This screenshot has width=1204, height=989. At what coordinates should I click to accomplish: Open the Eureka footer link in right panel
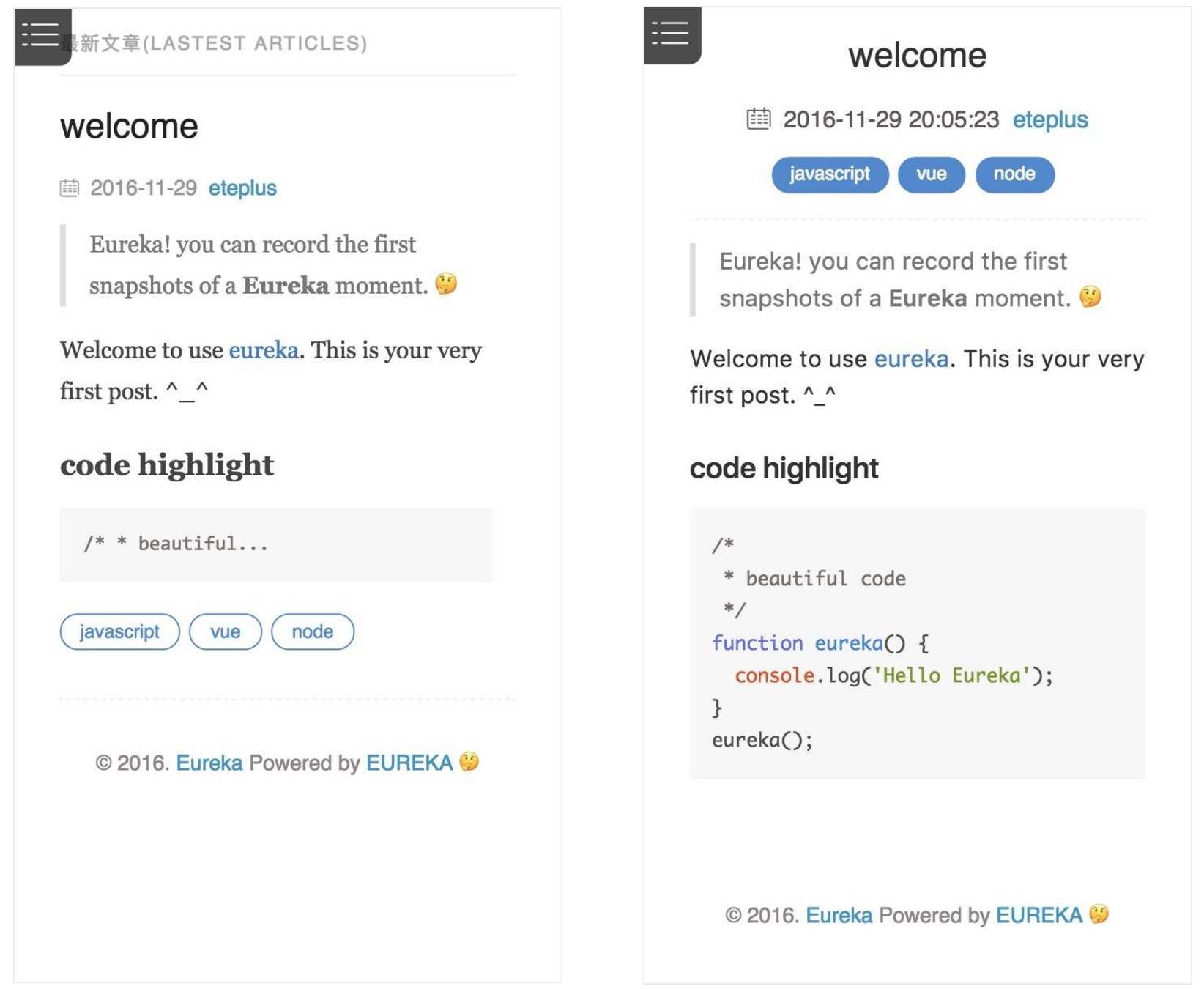(x=839, y=916)
